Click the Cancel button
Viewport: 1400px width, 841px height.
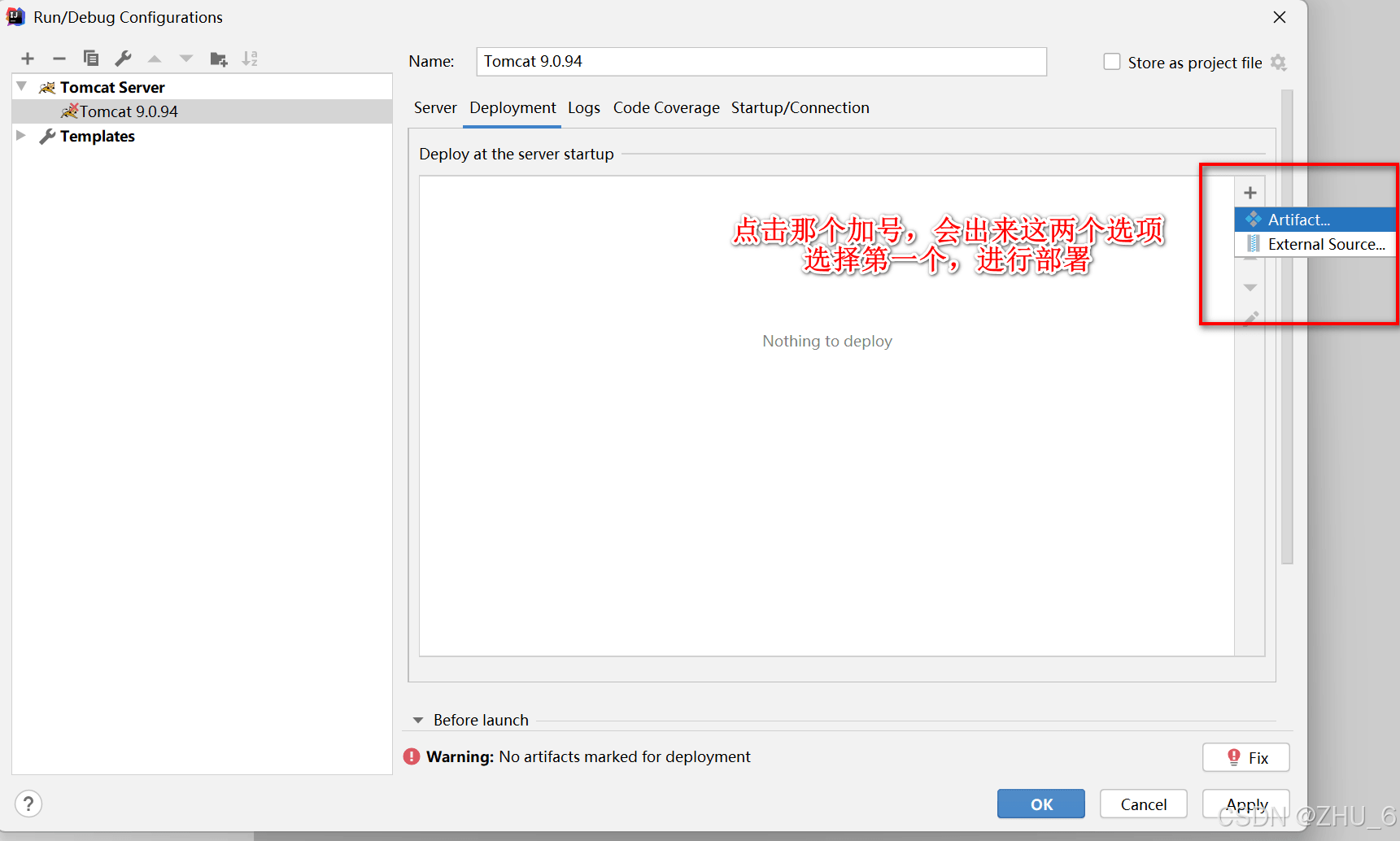[x=1144, y=804]
